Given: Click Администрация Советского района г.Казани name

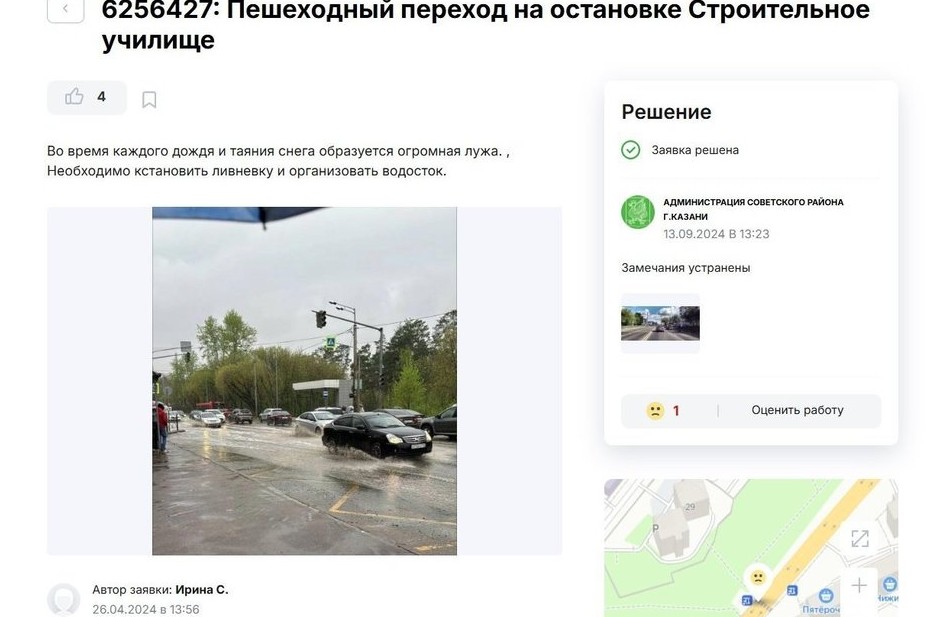Looking at the screenshot, I should (x=753, y=209).
